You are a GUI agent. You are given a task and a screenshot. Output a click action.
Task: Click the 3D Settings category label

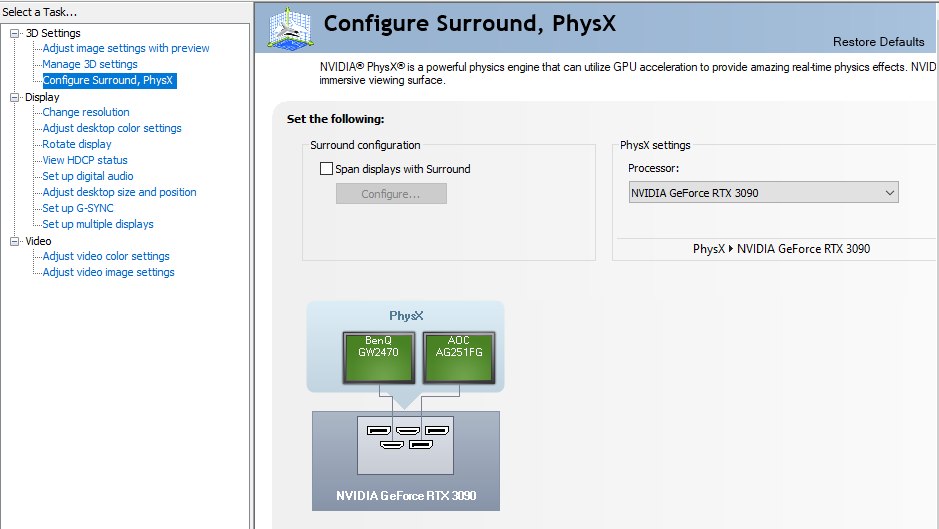pos(53,33)
